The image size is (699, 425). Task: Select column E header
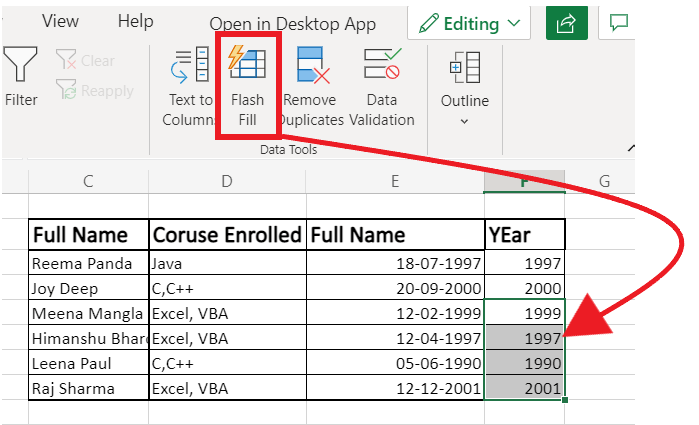[x=395, y=181]
